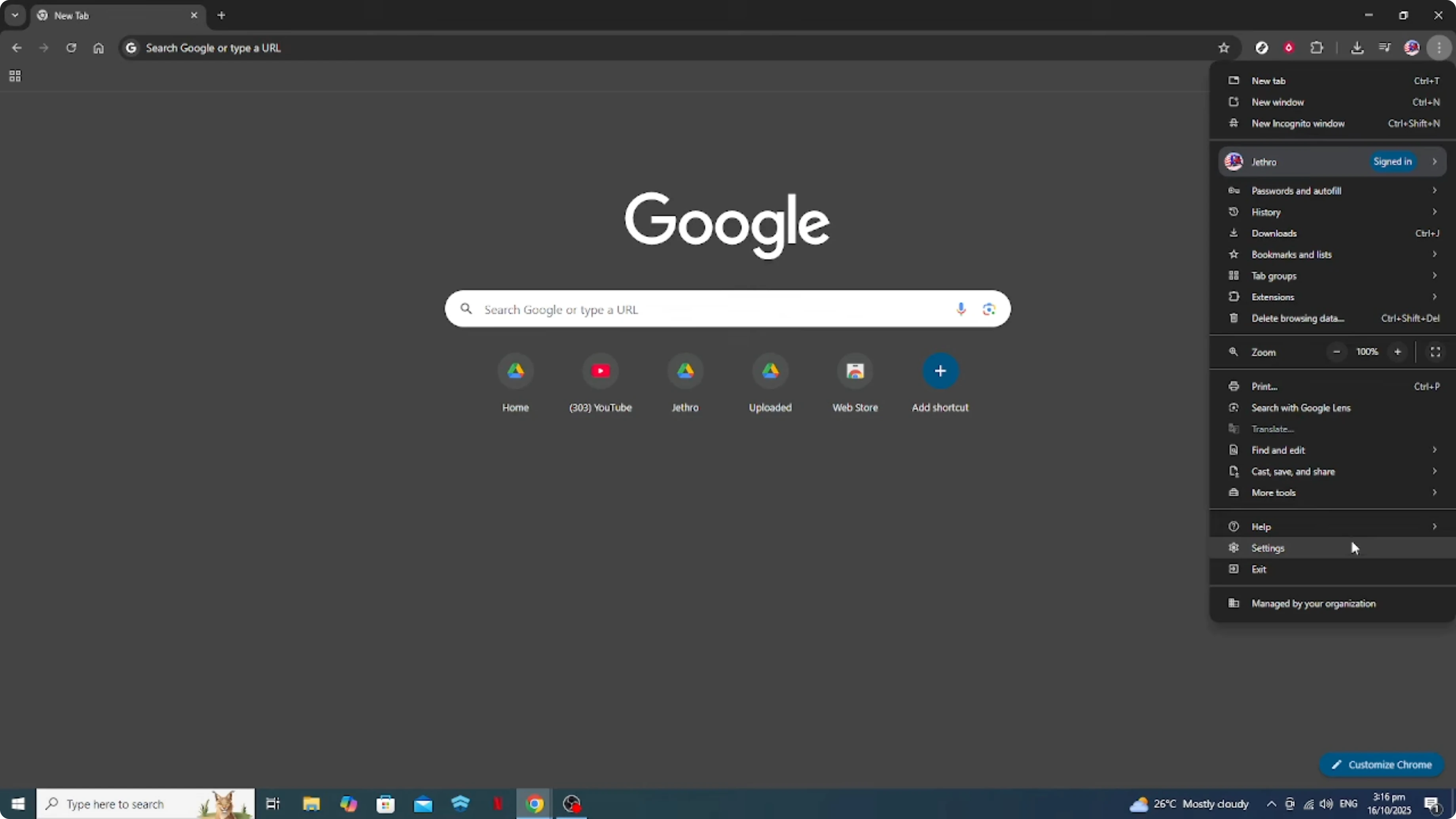Expand the tab search dropdown arrow

(x=15, y=15)
